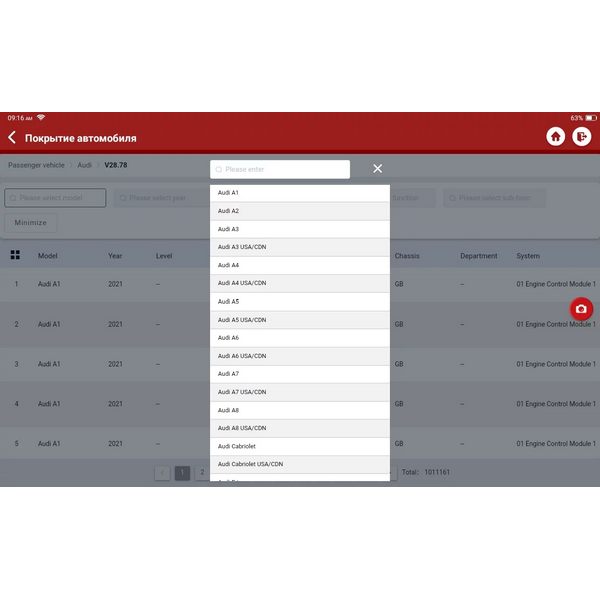Viewport: 600px width, 600px height.
Task: Click the Minimize button
Action: [x=31, y=222]
